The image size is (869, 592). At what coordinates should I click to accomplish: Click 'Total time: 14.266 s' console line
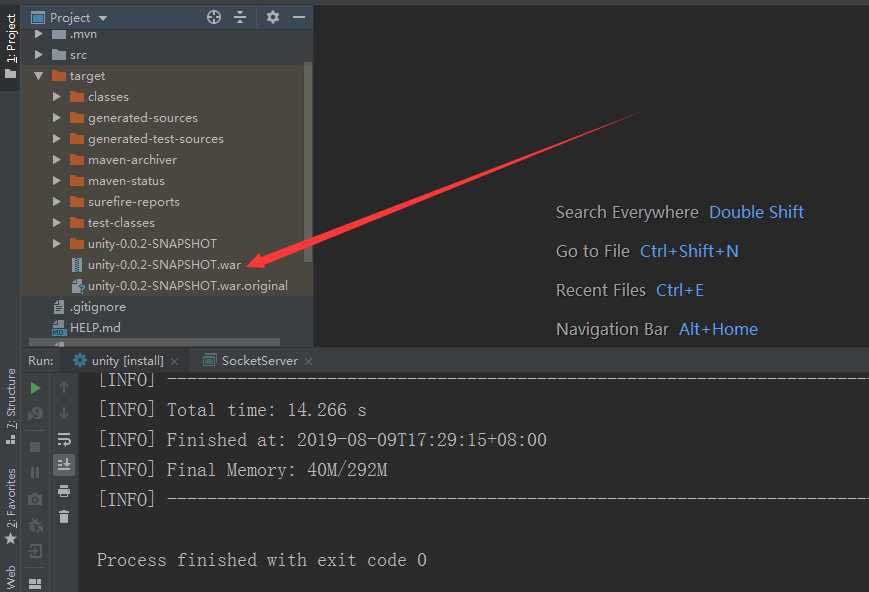(233, 410)
